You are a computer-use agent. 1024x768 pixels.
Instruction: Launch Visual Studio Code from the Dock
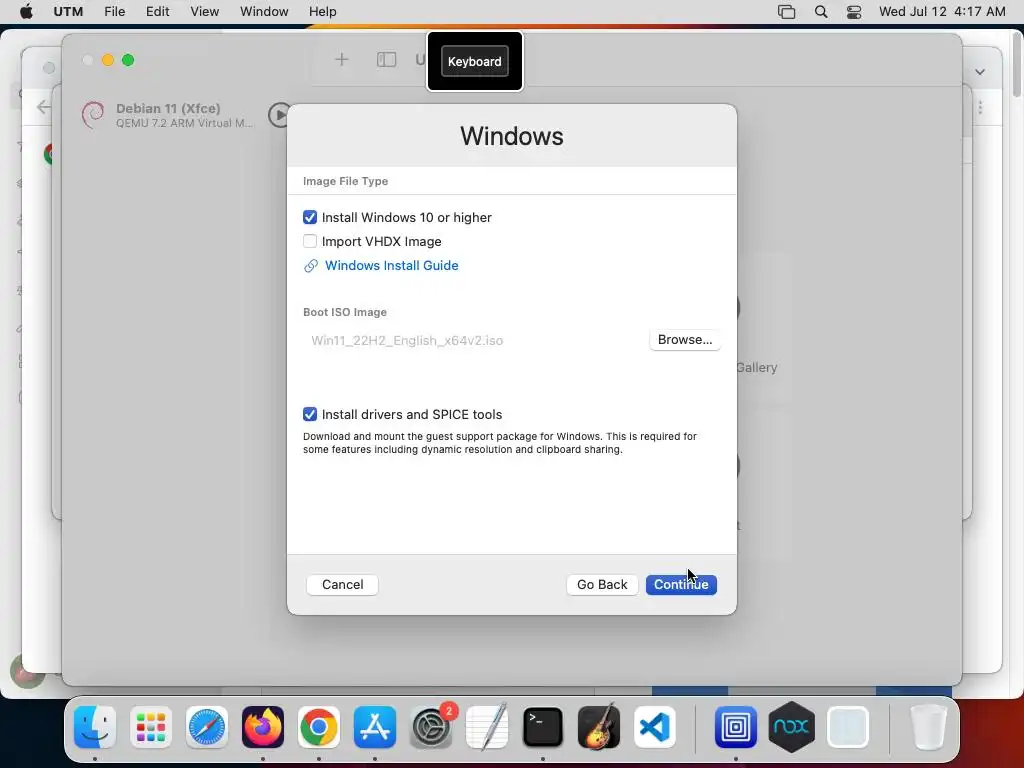click(655, 727)
